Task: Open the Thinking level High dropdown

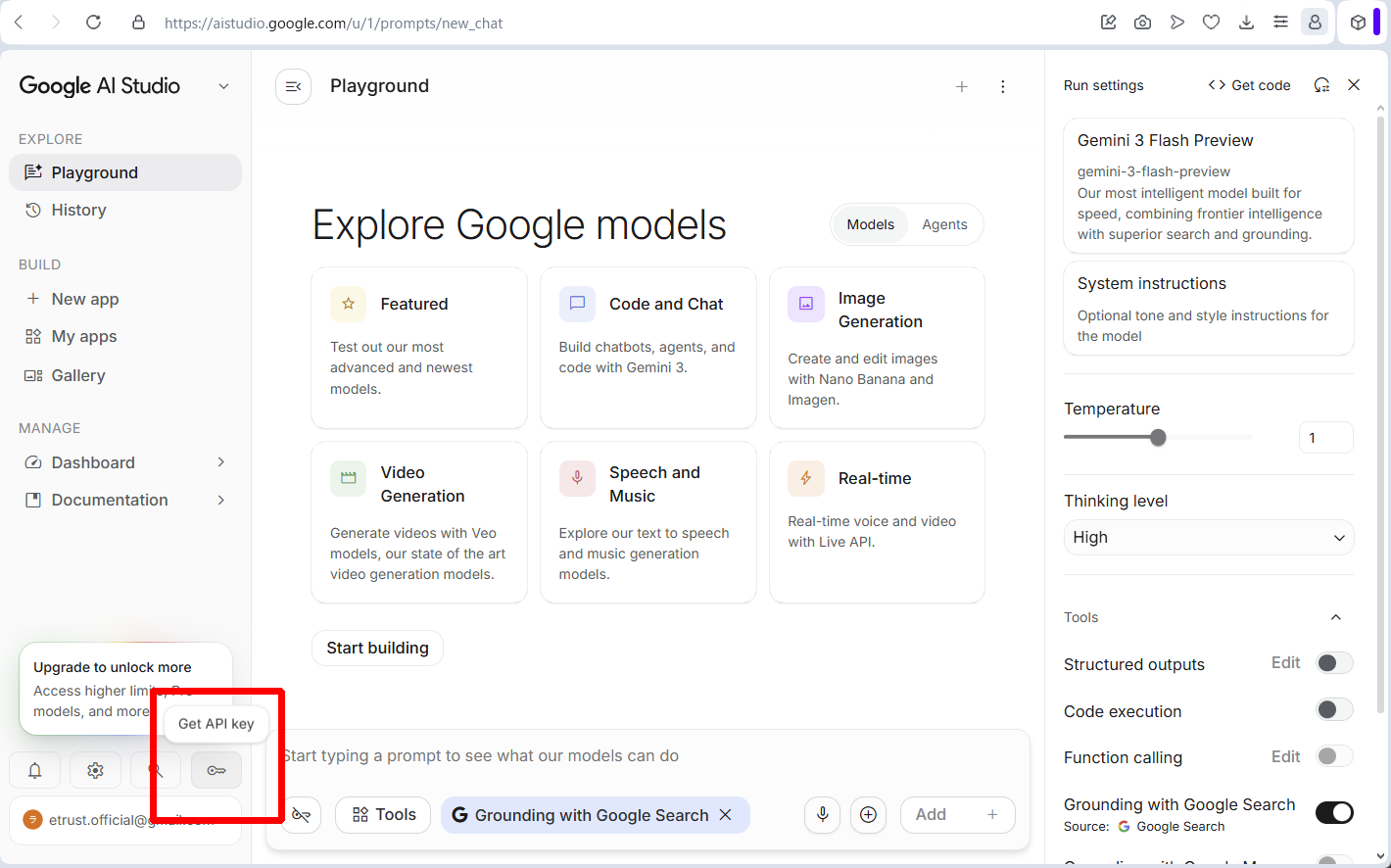Action: point(1209,538)
